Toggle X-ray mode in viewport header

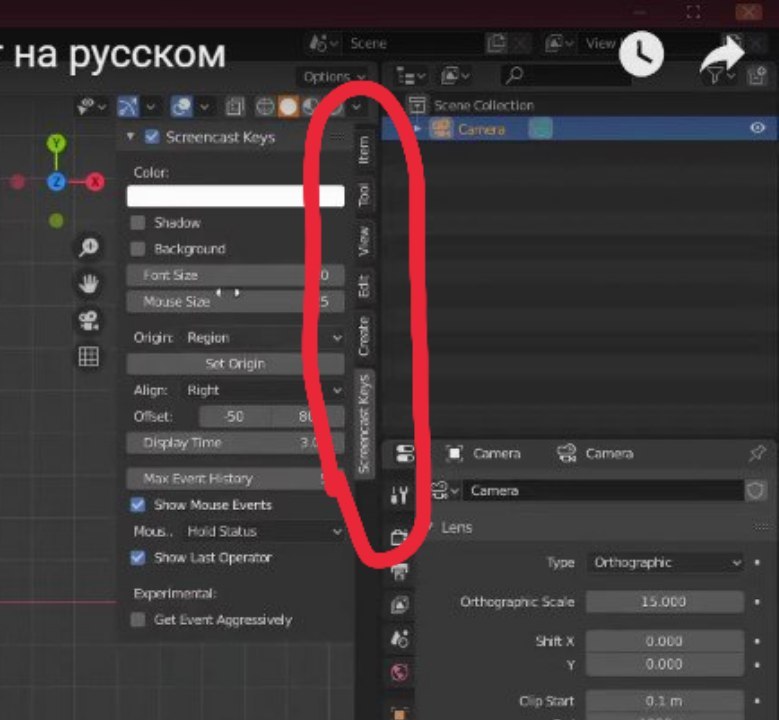pos(234,106)
